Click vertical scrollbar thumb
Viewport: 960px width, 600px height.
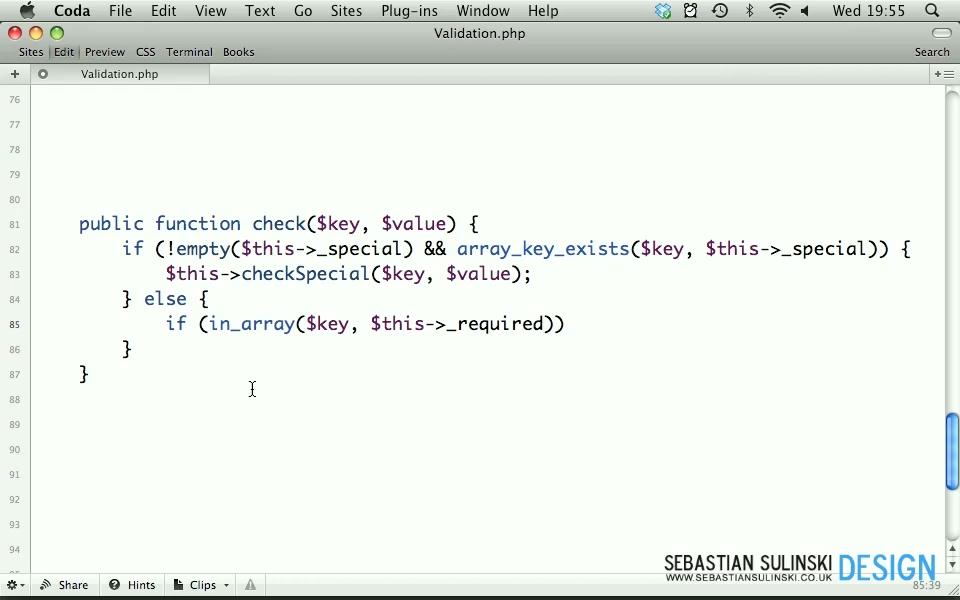(x=952, y=452)
